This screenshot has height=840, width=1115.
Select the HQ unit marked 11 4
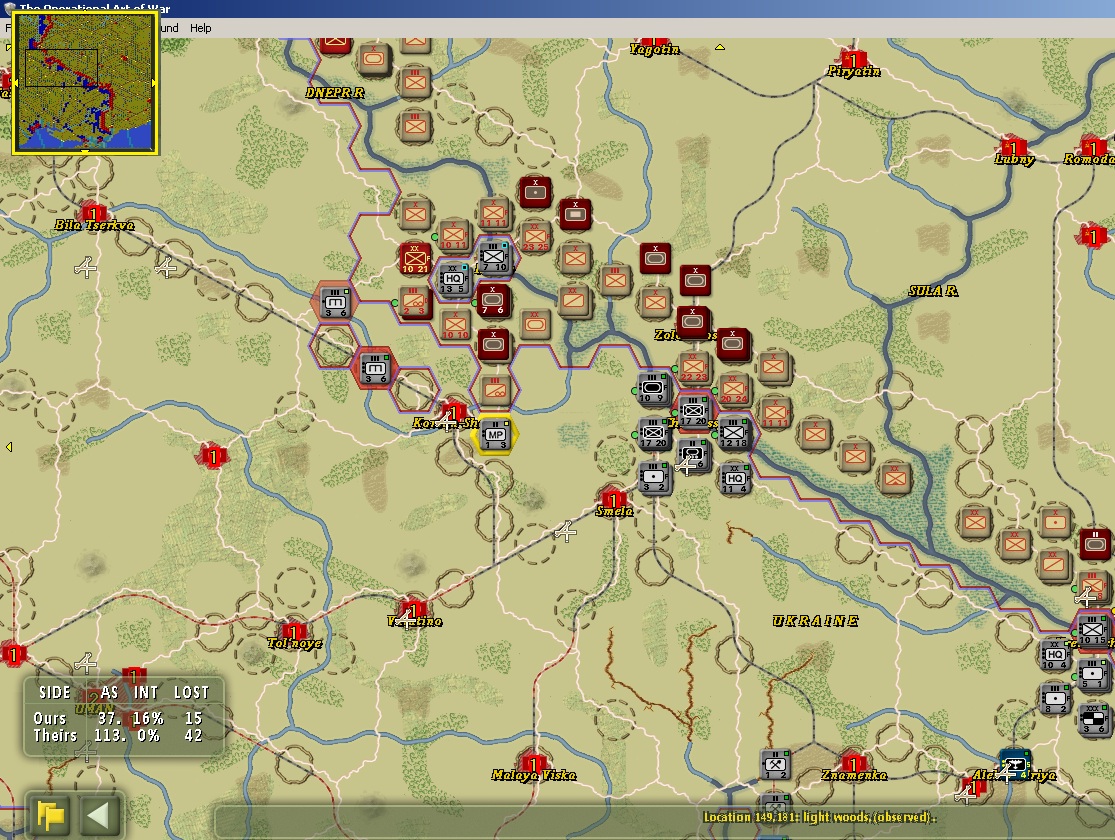click(734, 478)
